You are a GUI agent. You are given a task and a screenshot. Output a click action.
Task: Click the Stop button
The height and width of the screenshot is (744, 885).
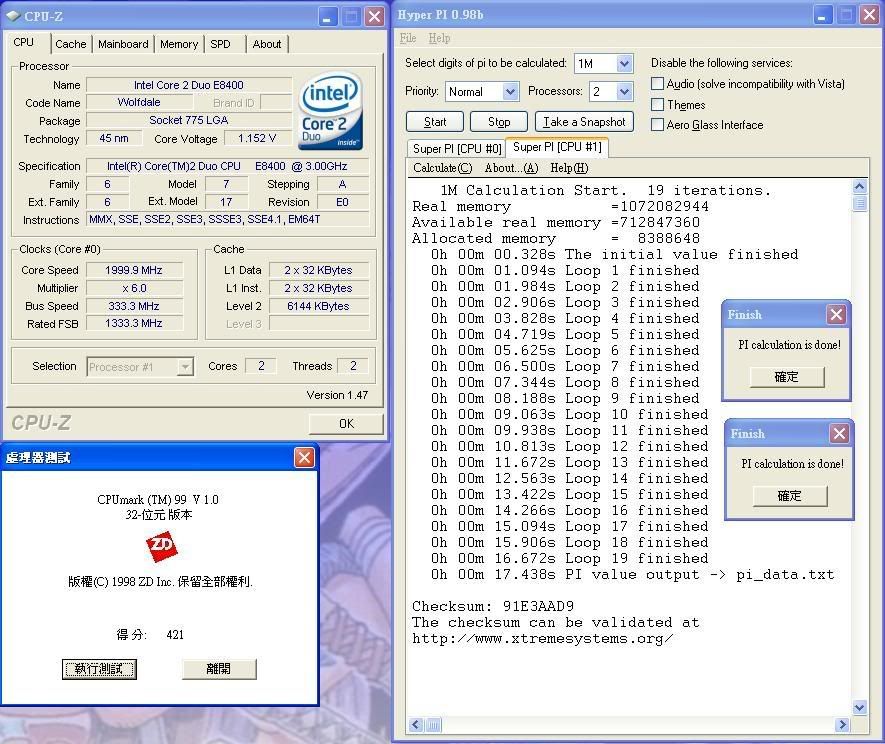[499, 122]
